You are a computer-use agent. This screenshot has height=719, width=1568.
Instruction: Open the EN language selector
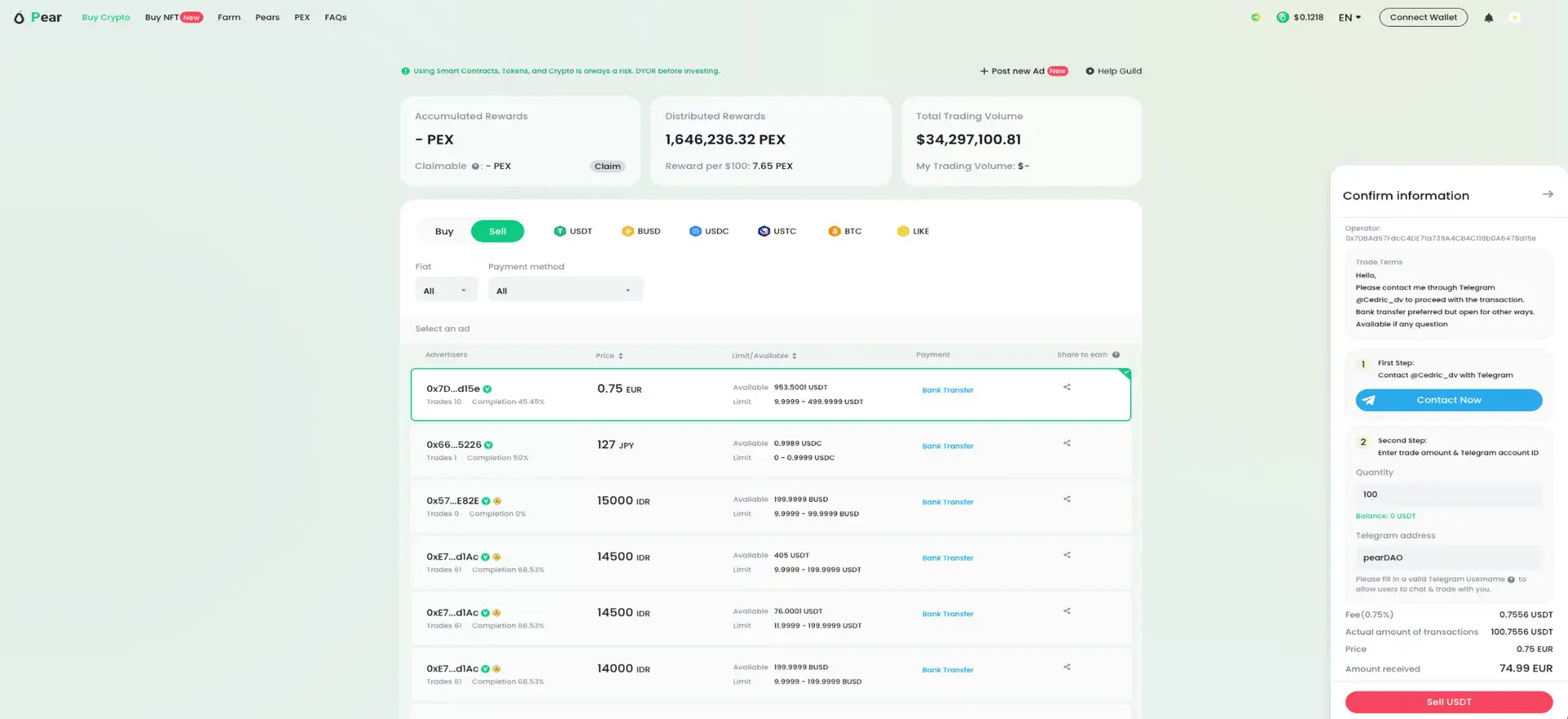[1349, 17]
